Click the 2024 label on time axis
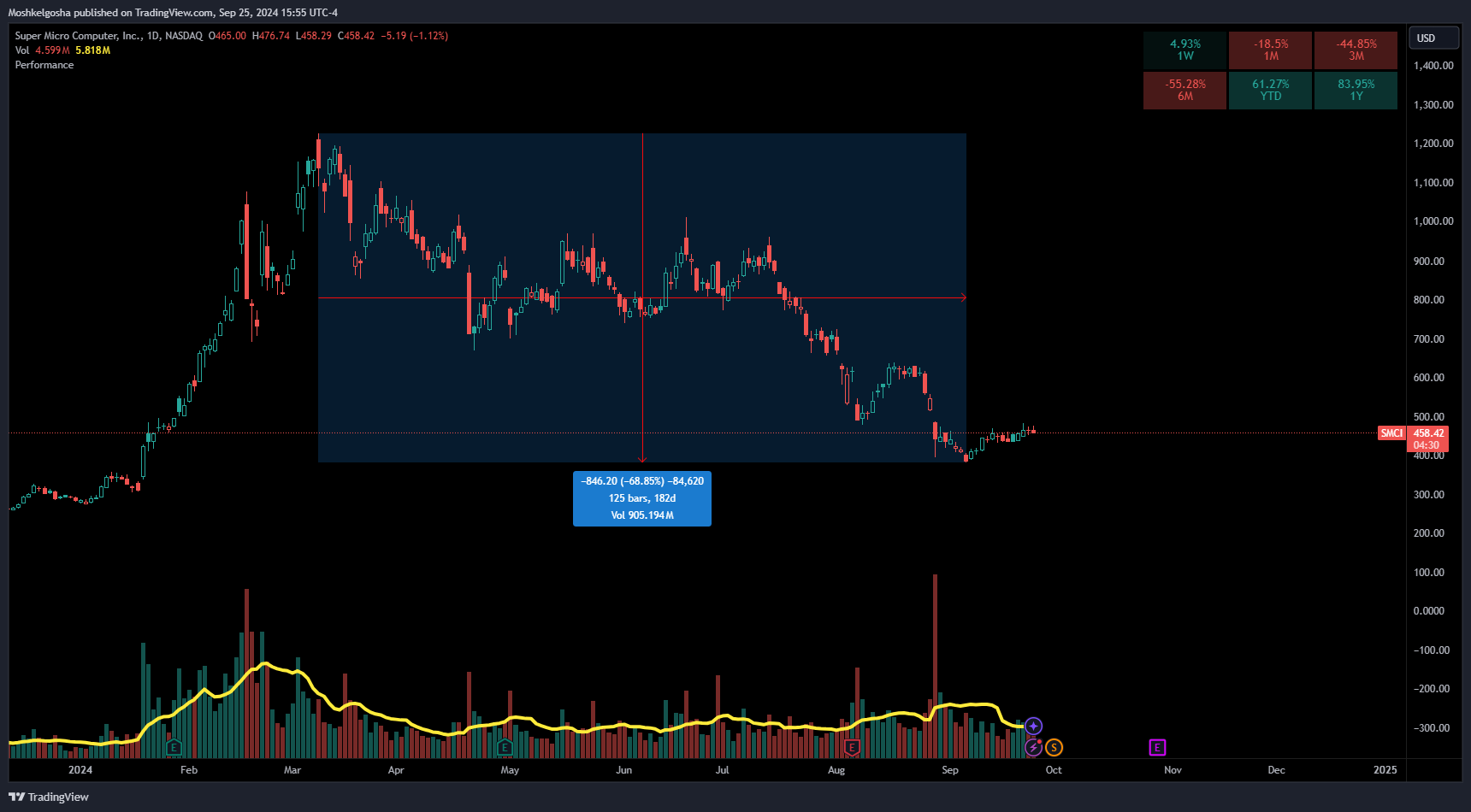Screen dimensions: 1471x812 point(80,770)
